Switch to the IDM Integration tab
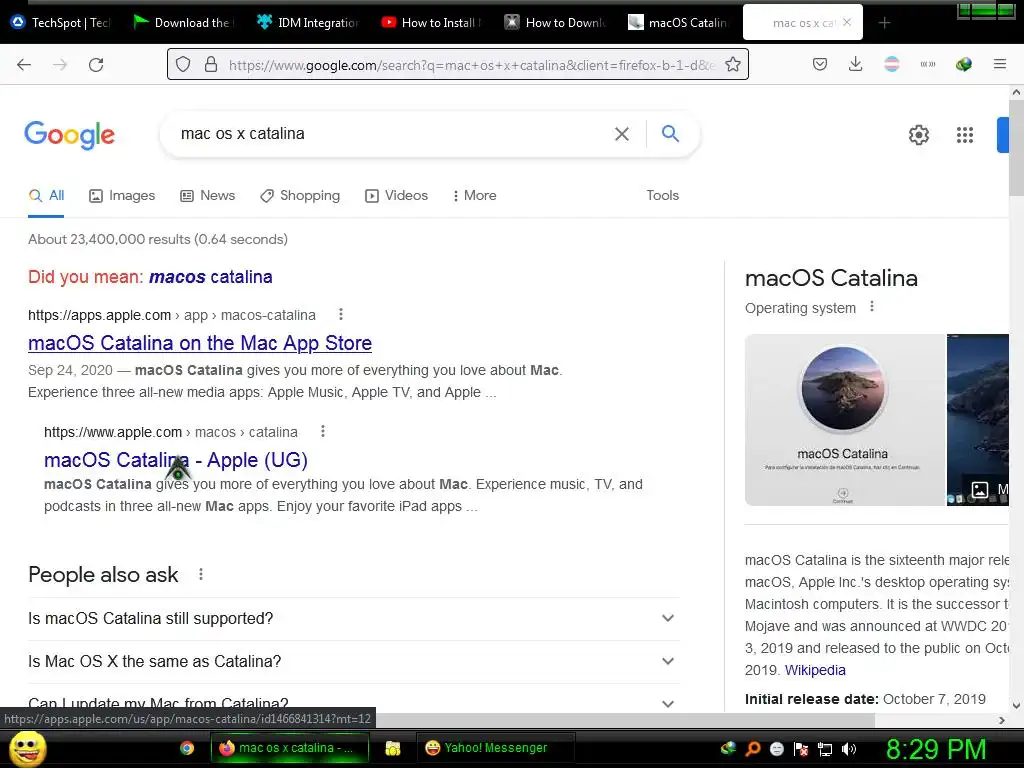Image resolution: width=1024 pixels, height=768 pixels. point(308,23)
